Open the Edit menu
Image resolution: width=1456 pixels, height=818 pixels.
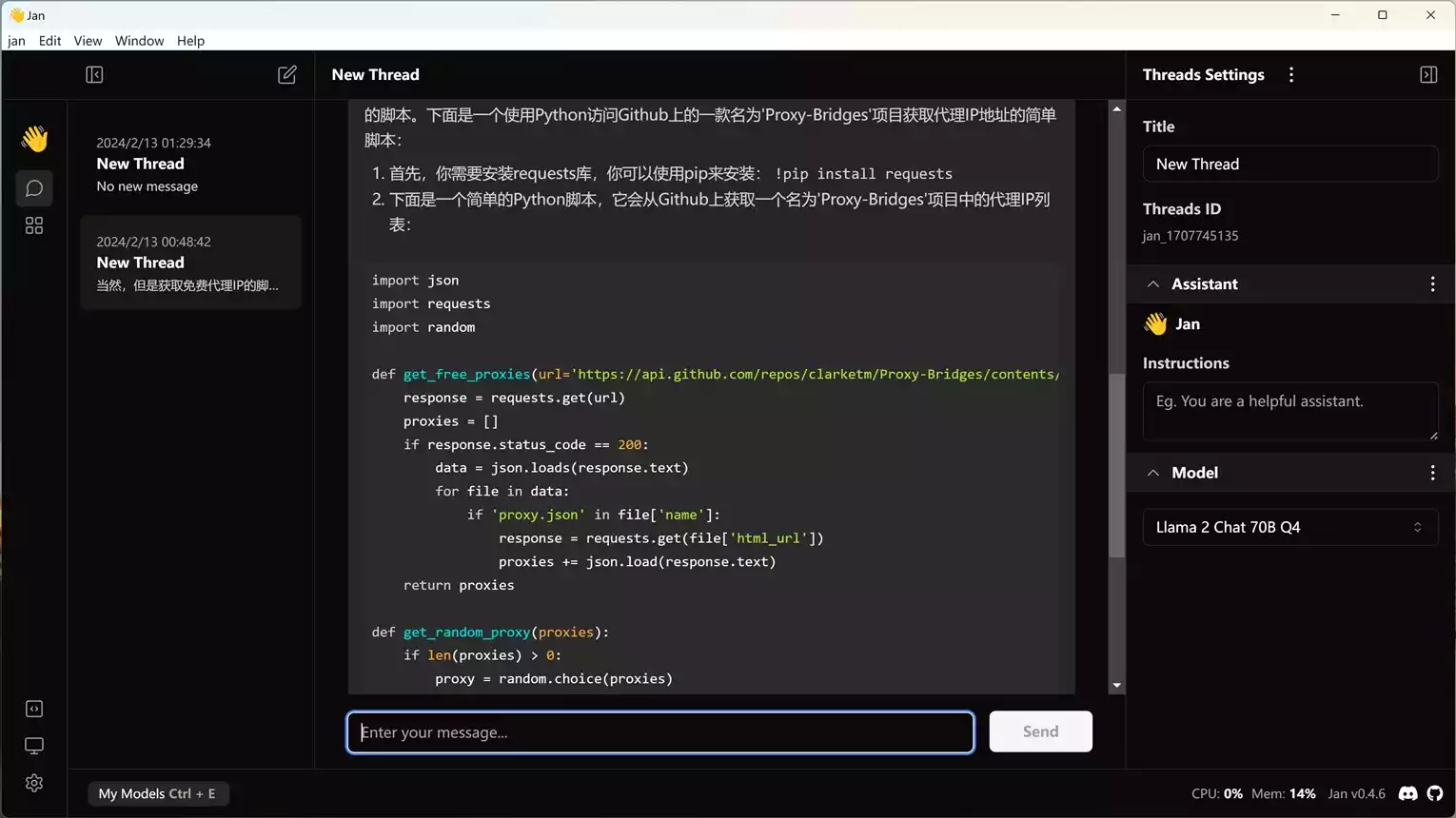coord(49,41)
